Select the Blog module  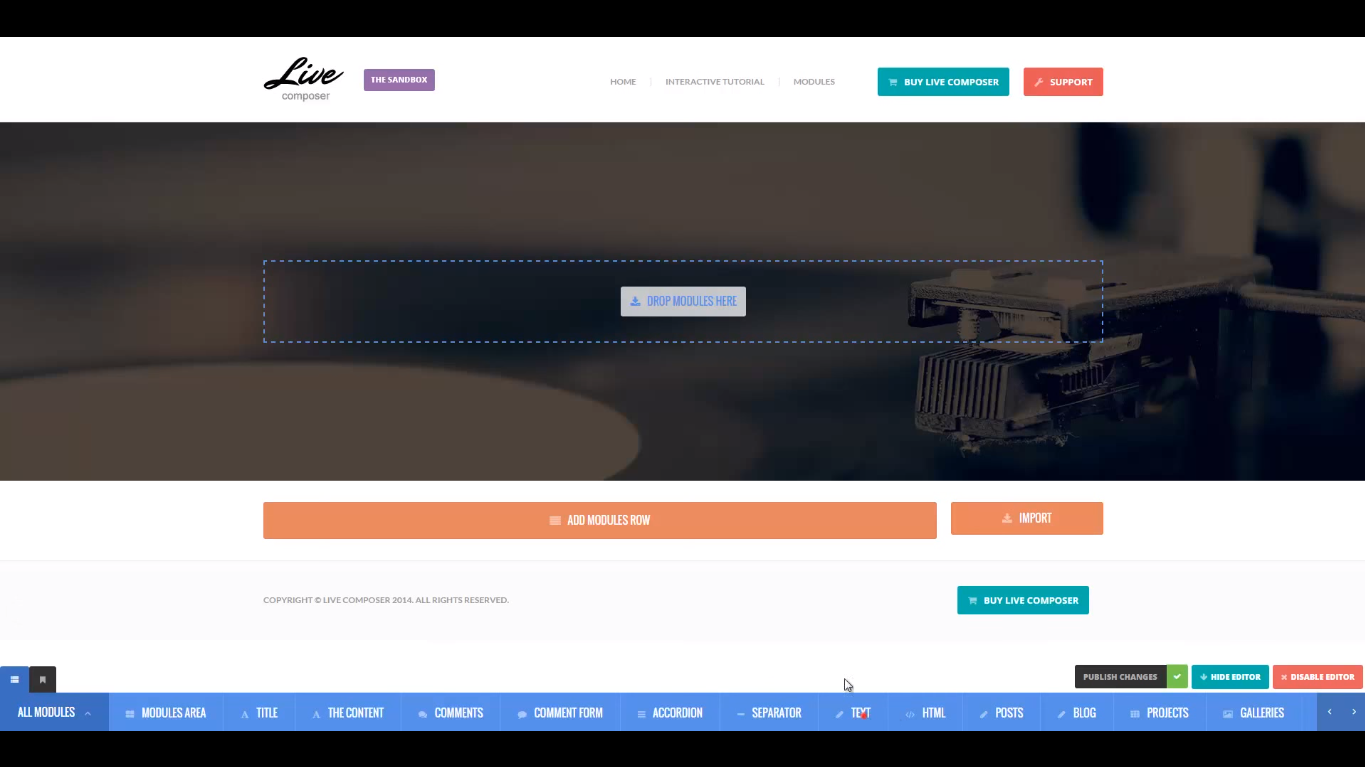coord(1077,713)
